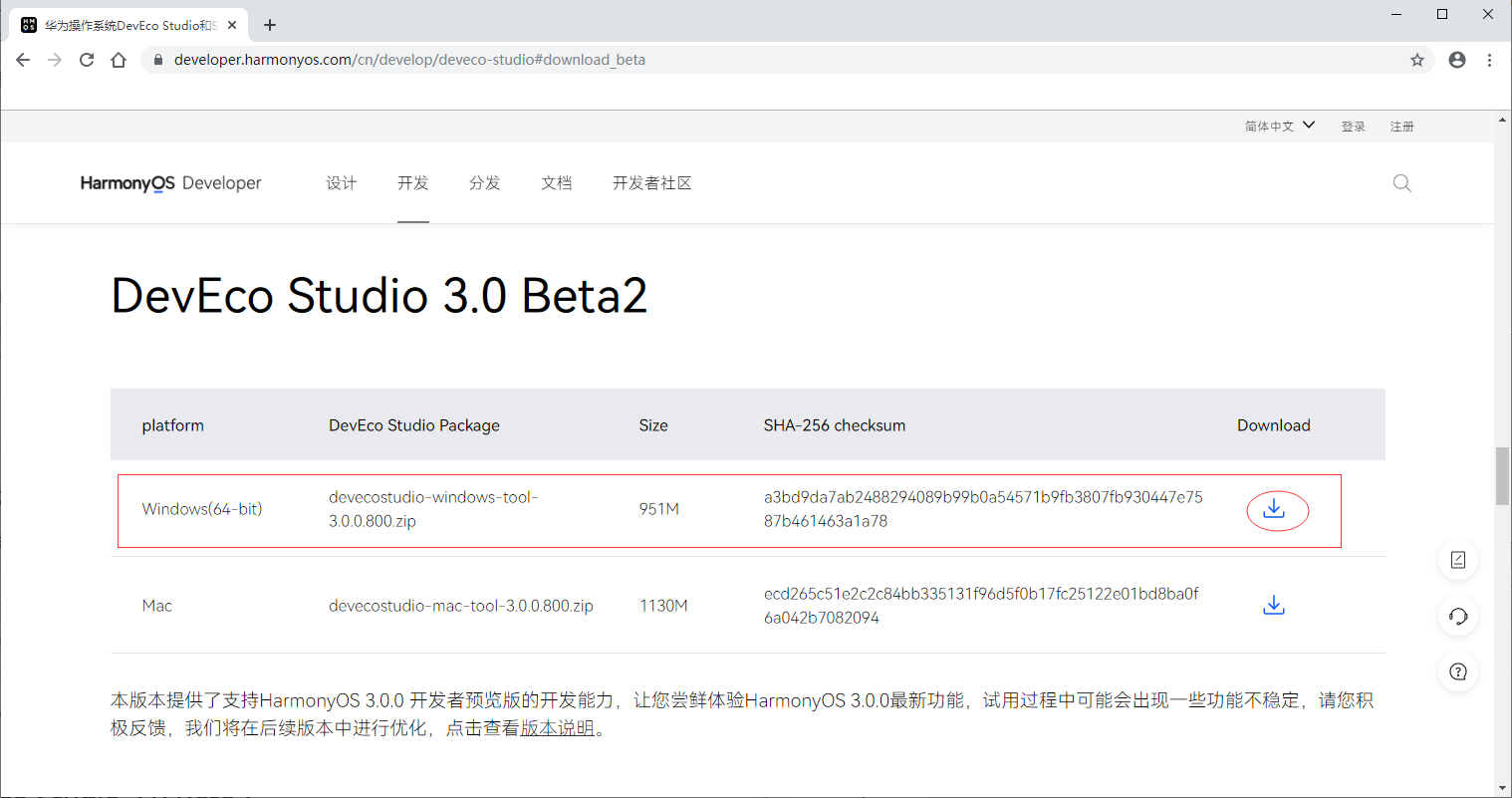The width and height of the screenshot is (1512, 798).
Task: Click the page vertical scrollbar thumb
Action: [x=1503, y=476]
